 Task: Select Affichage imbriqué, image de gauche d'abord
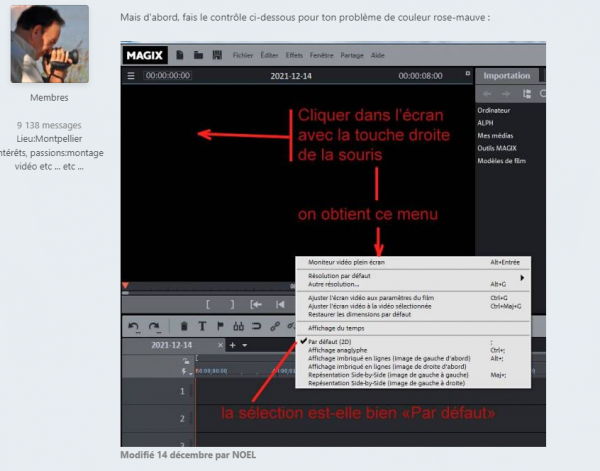click(x=413, y=359)
